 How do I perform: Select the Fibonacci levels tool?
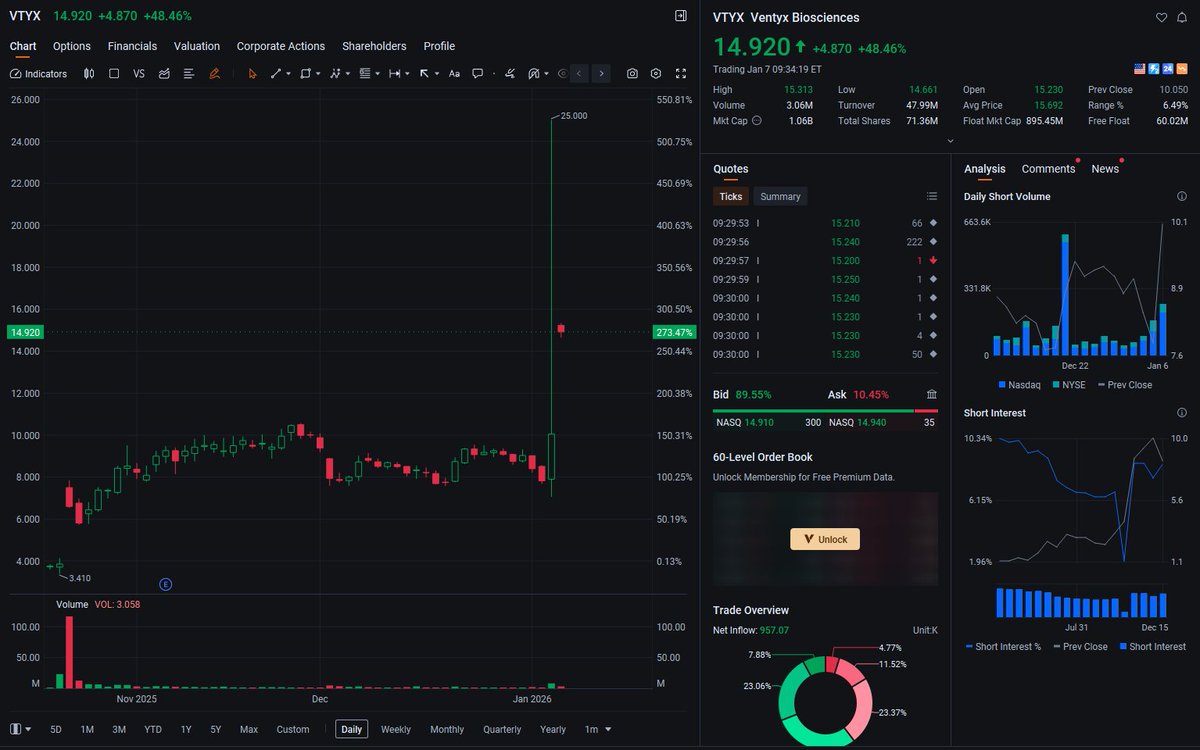(x=365, y=73)
